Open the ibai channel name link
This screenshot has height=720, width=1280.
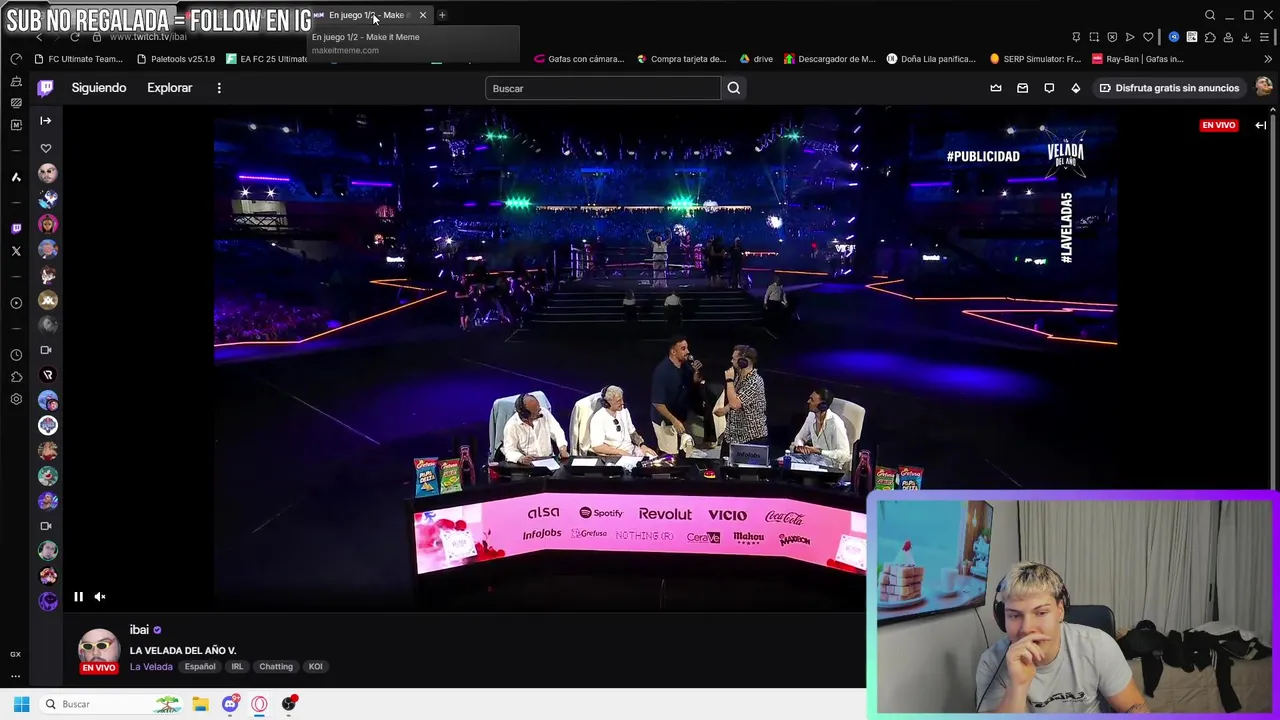pyautogui.click(x=139, y=630)
